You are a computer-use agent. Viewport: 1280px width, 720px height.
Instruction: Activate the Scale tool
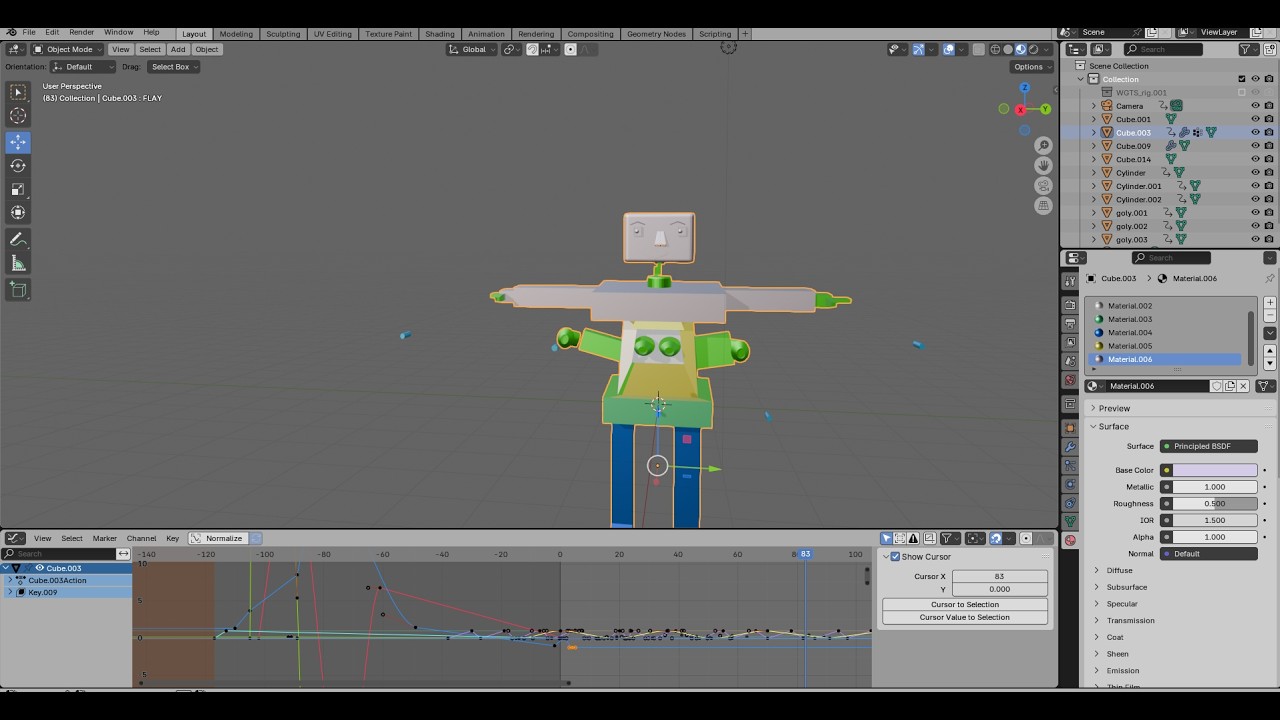click(x=18, y=189)
